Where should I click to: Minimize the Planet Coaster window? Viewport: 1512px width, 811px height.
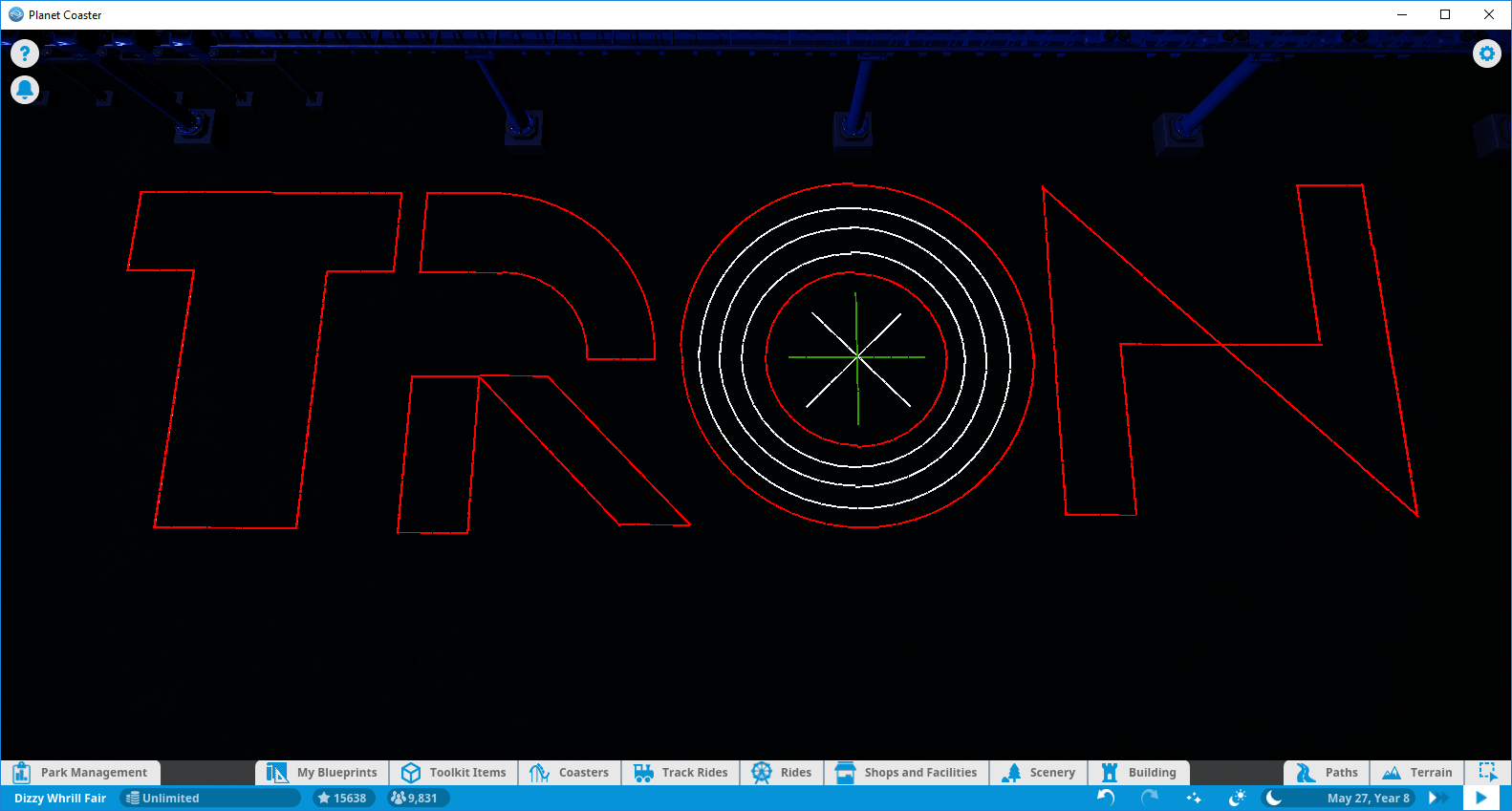pyautogui.click(x=1402, y=14)
